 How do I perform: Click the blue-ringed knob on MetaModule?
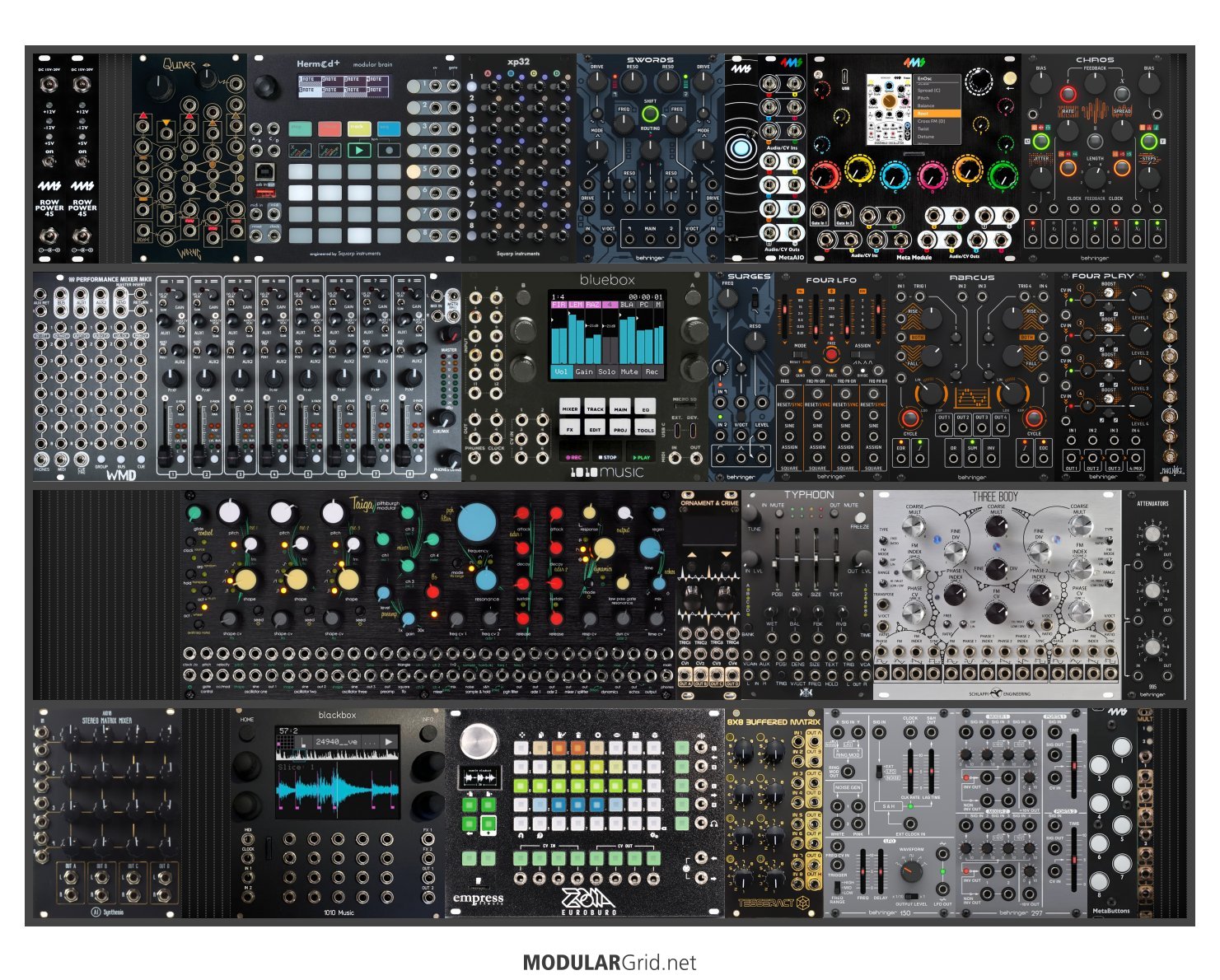point(894,175)
